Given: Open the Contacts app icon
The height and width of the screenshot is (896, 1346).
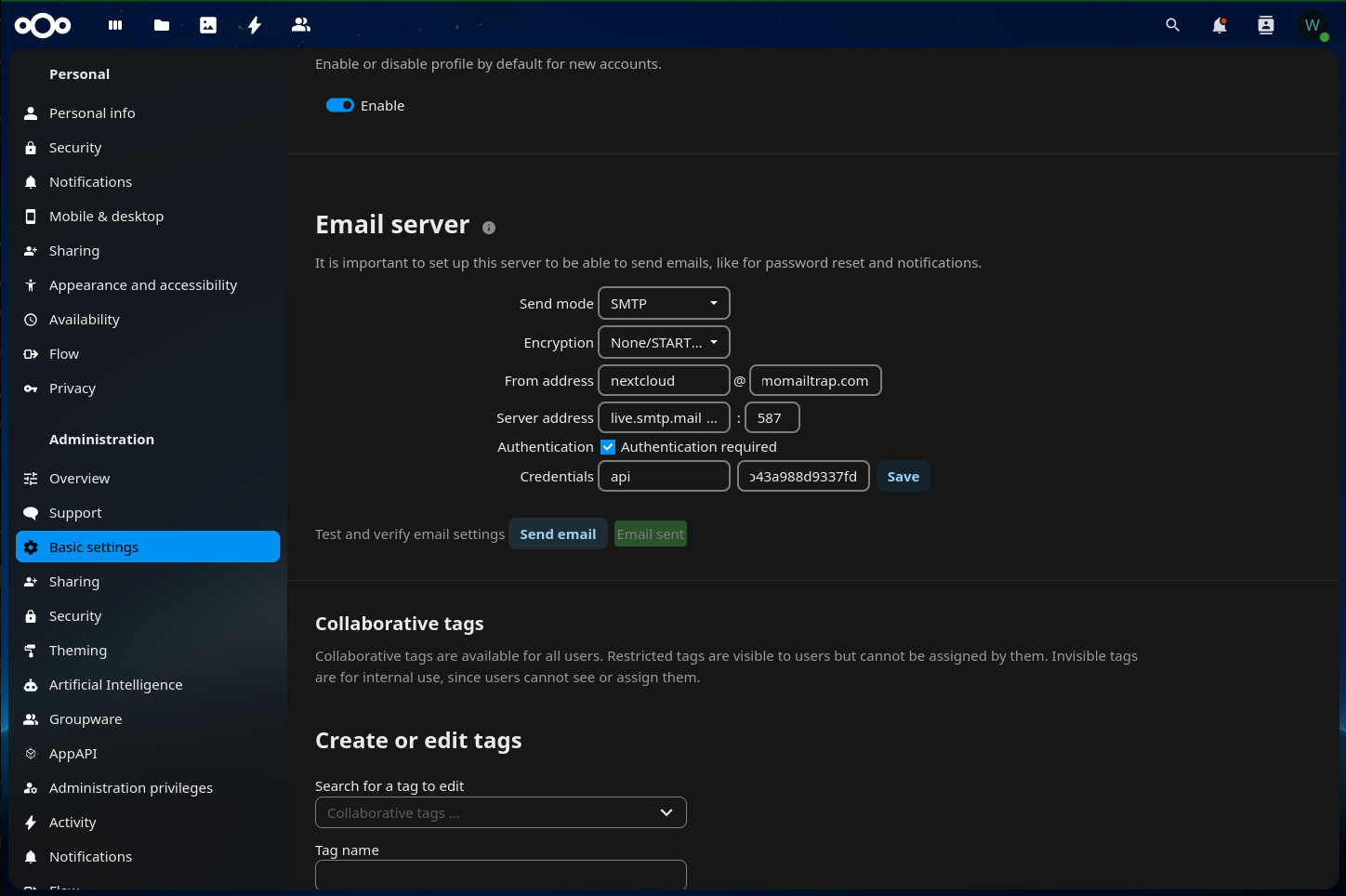Looking at the screenshot, I should point(301,25).
